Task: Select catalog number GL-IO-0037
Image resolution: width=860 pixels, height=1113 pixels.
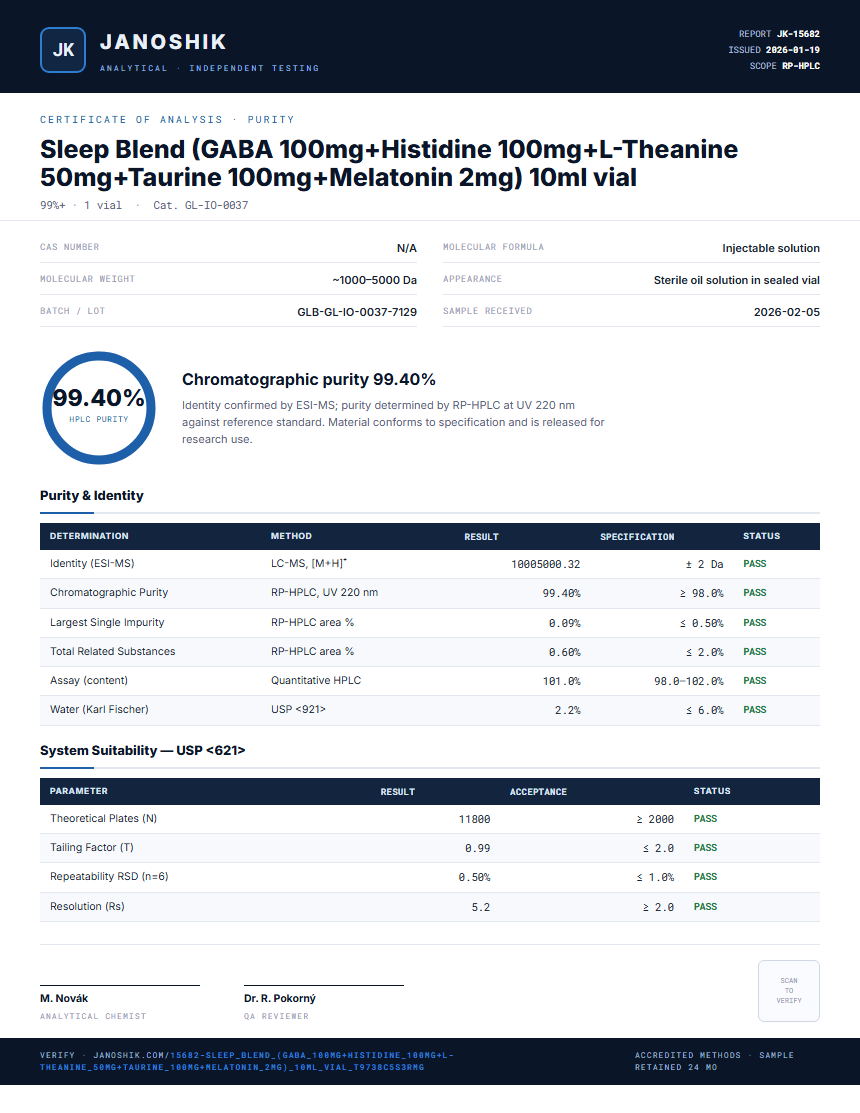Action: (x=216, y=205)
